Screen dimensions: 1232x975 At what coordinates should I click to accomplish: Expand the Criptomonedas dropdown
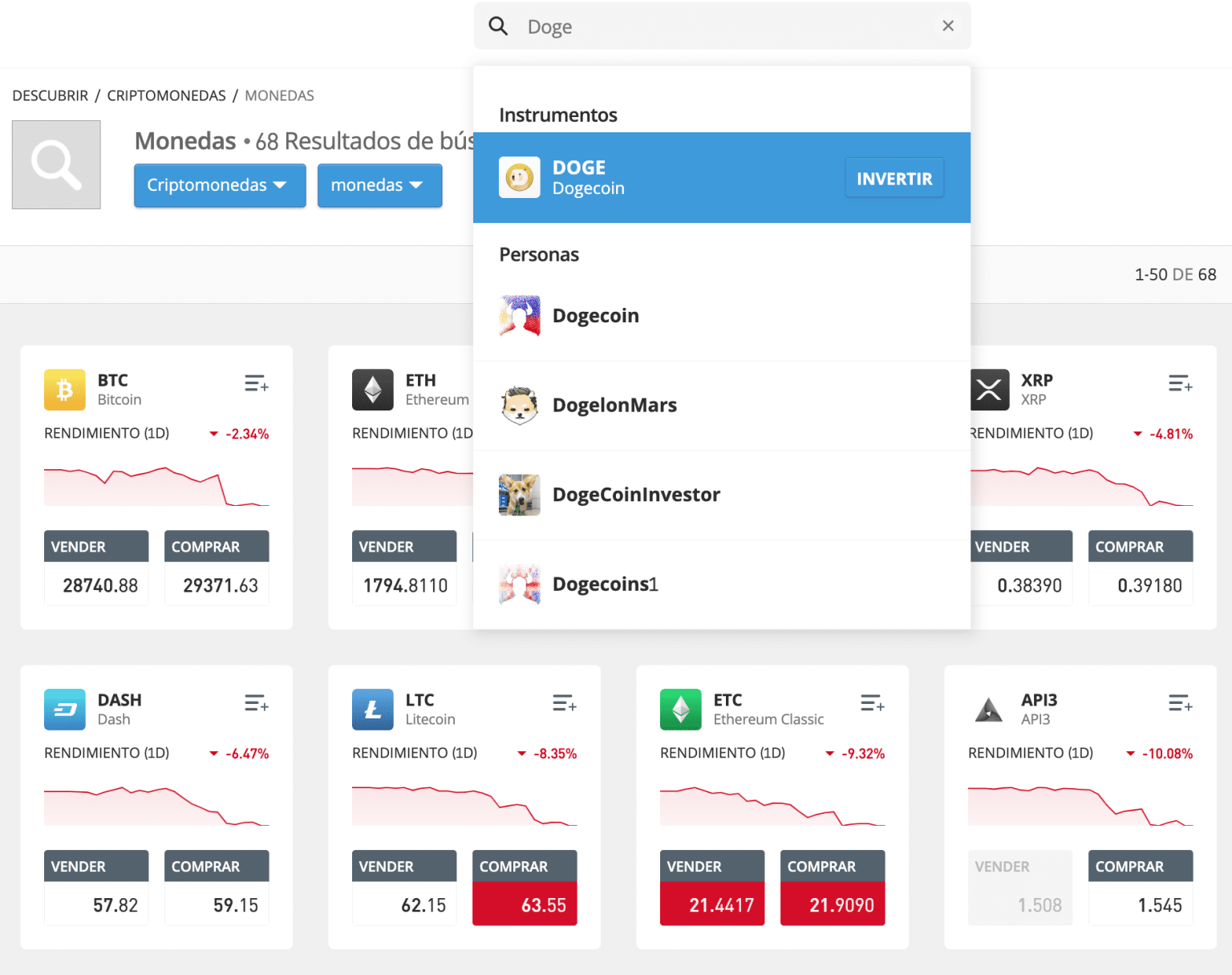coord(219,185)
